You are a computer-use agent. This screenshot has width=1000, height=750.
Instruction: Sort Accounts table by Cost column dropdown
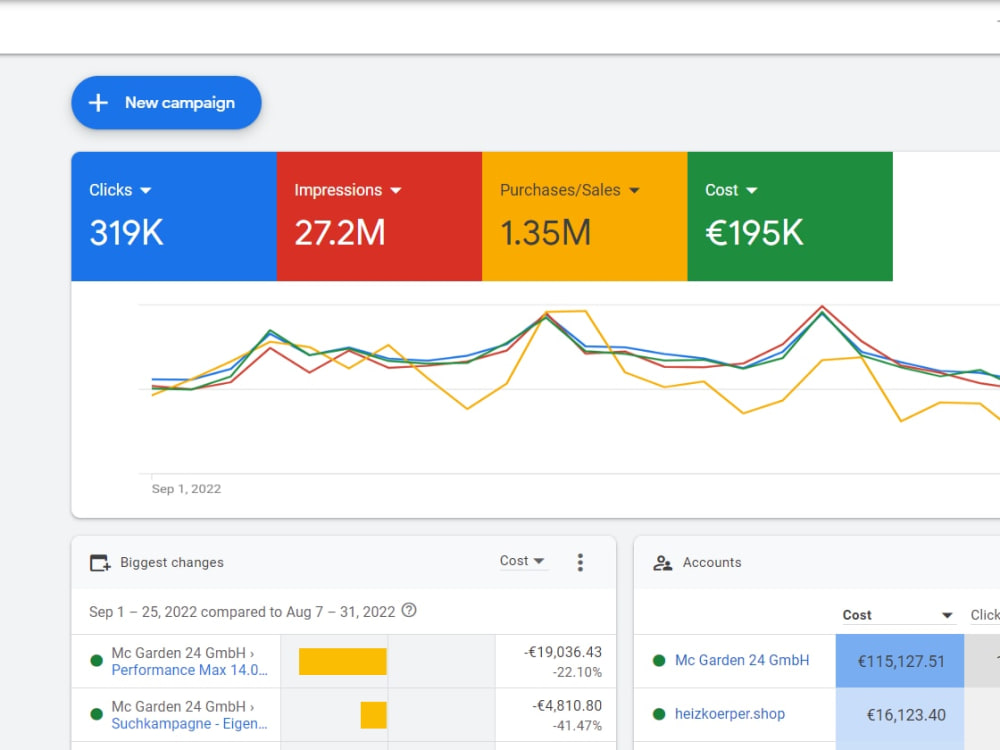point(898,615)
